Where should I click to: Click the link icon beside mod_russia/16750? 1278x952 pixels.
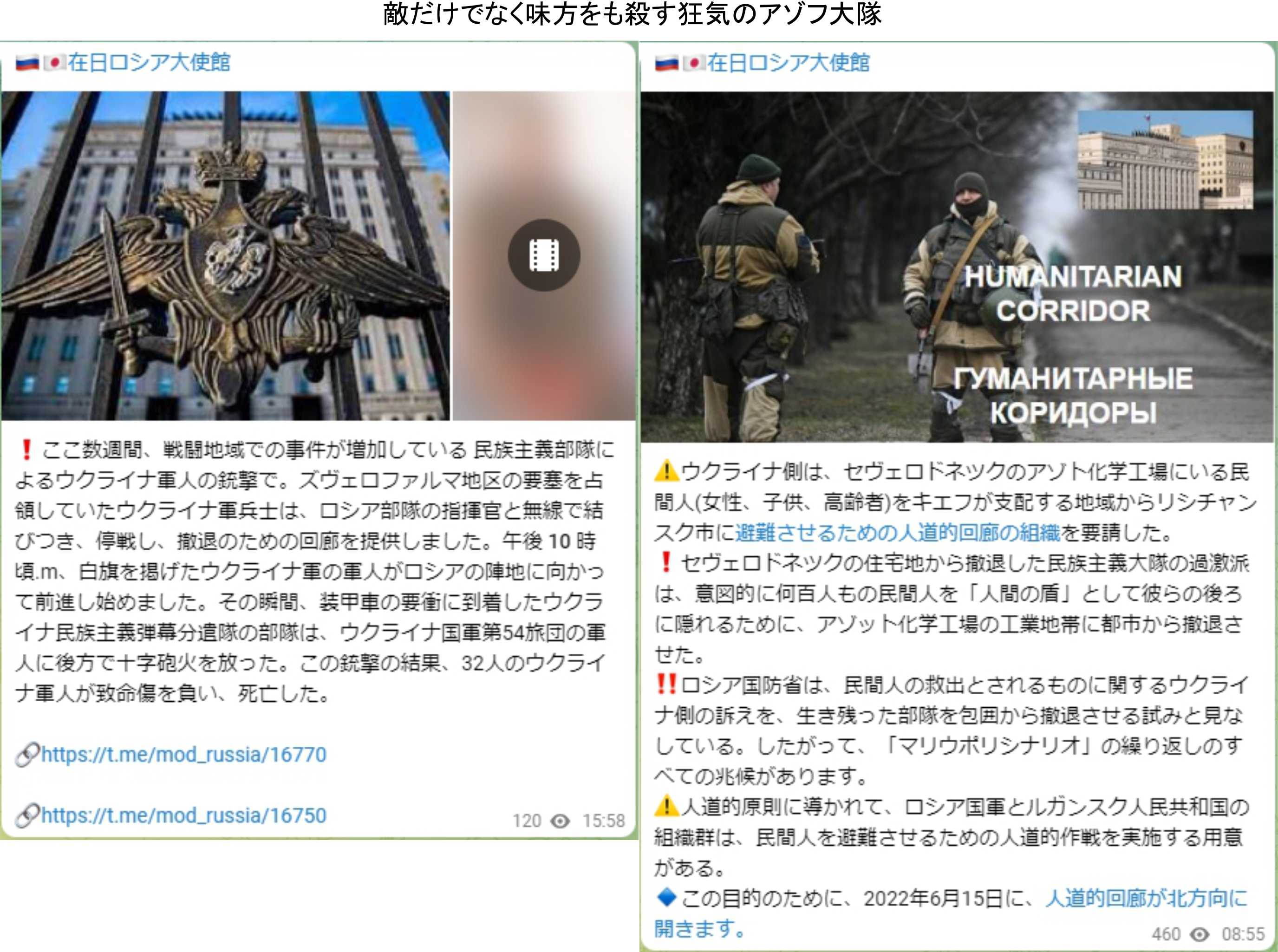coord(27,816)
